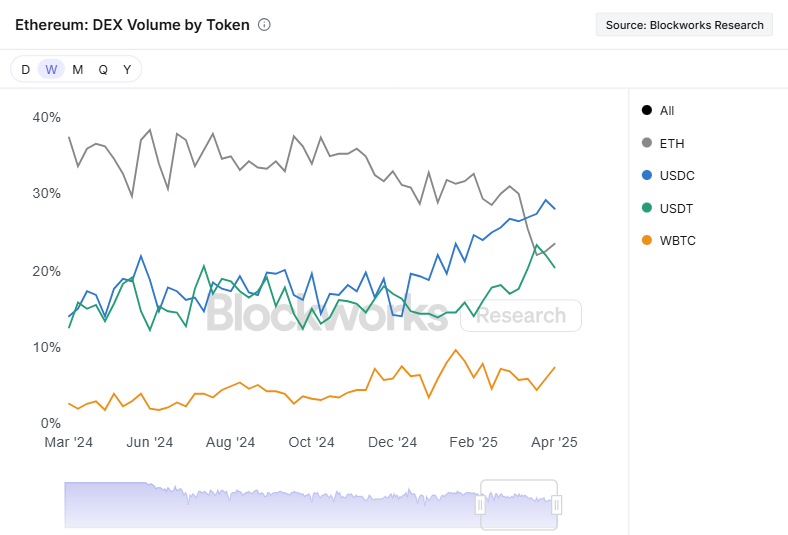Select the D daily interval
Image resolution: width=788 pixels, height=535 pixels.
25,69
